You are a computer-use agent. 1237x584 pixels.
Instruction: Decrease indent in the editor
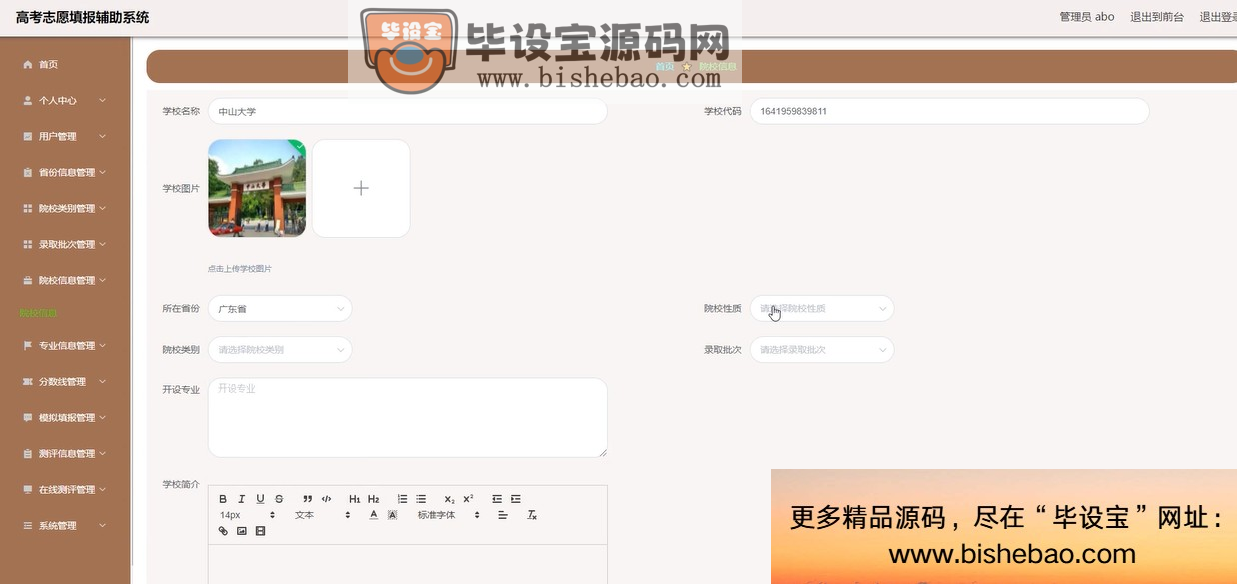point(497,499)
